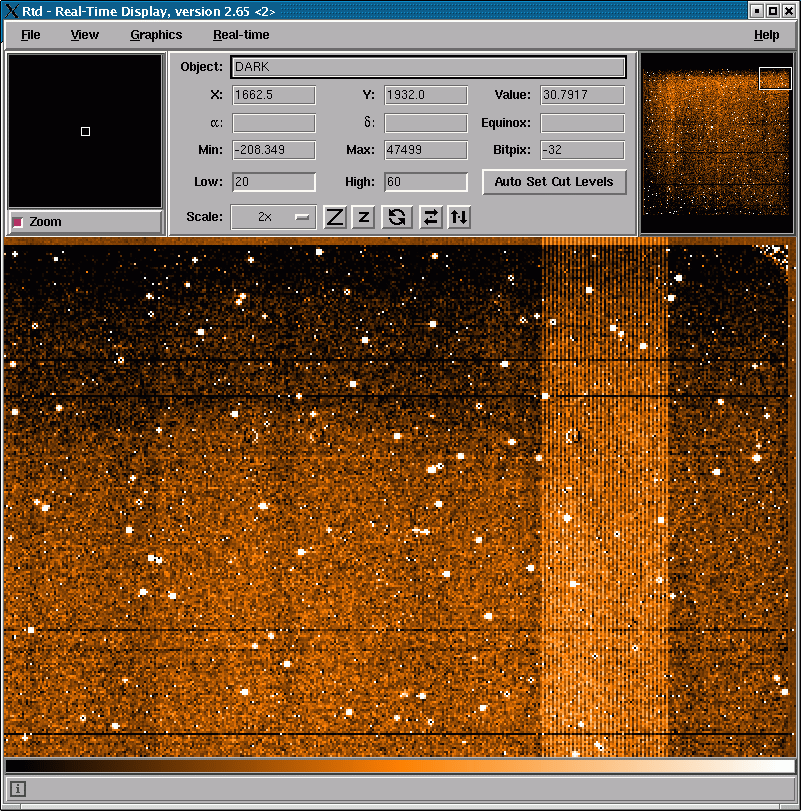This screenshot has height=811, width=801.
Task: Click the Object name field showing DARK
Action: click(428, 67)
